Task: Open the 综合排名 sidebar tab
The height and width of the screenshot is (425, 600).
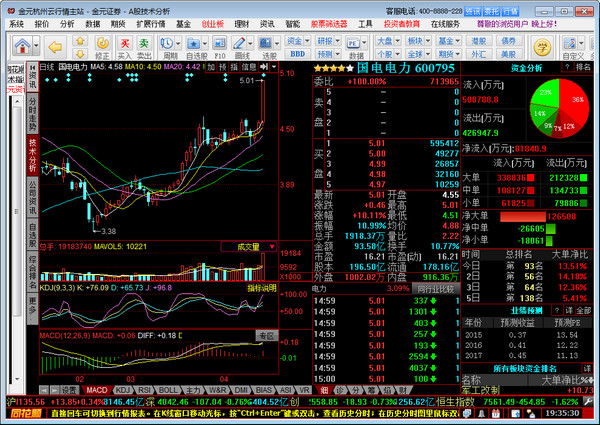Action: [x=33, y=272]
